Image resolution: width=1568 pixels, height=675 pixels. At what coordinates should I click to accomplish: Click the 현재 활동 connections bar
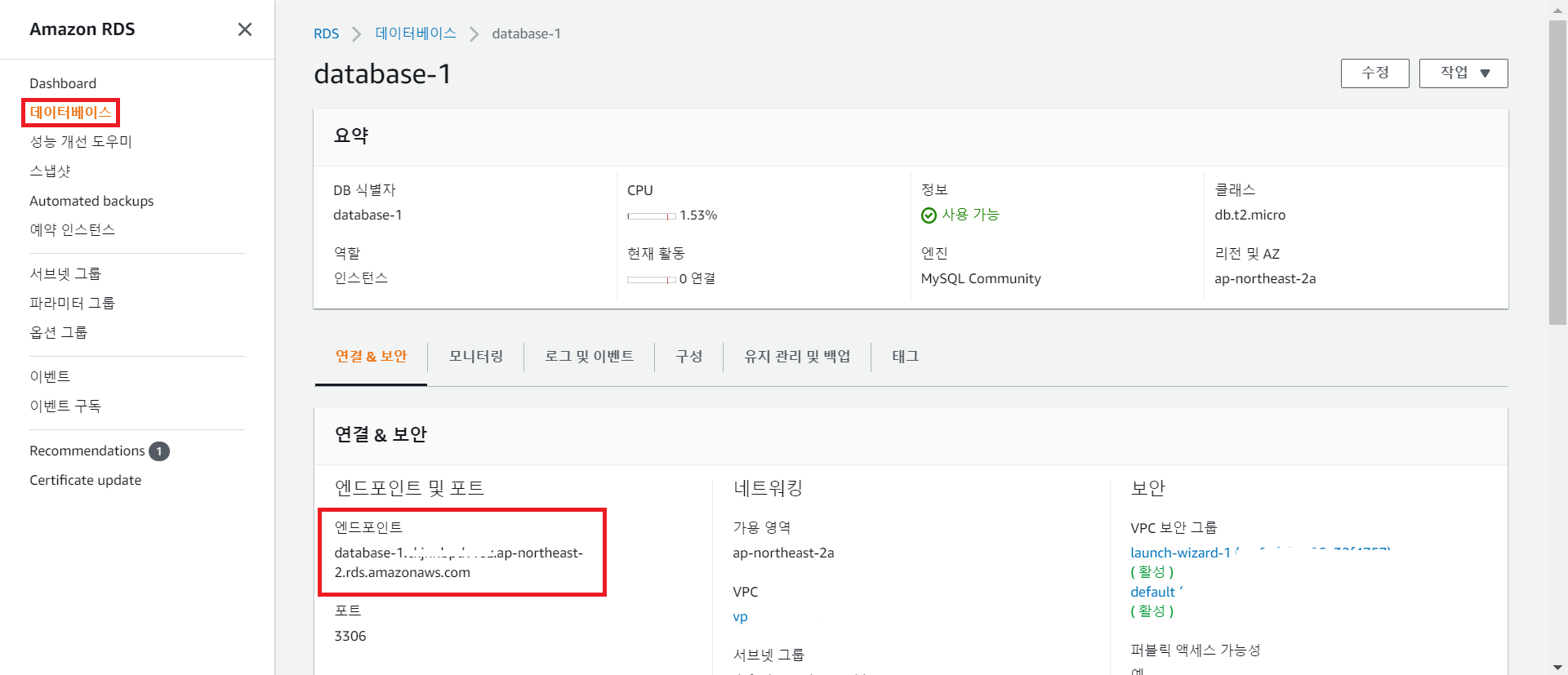coord(652,280)
